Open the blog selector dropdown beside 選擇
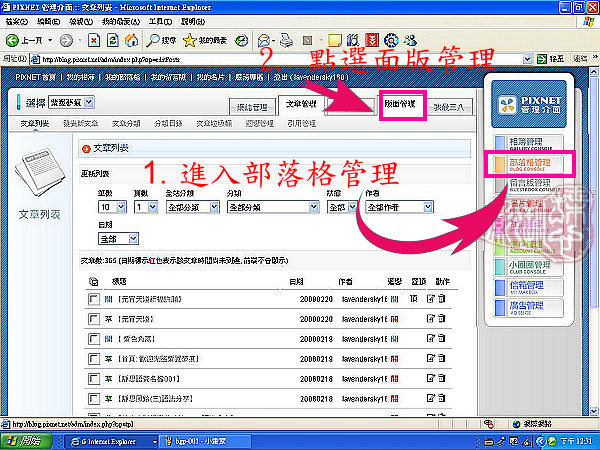The width and height of the screenshot is (600, 450). coord(72,102)
